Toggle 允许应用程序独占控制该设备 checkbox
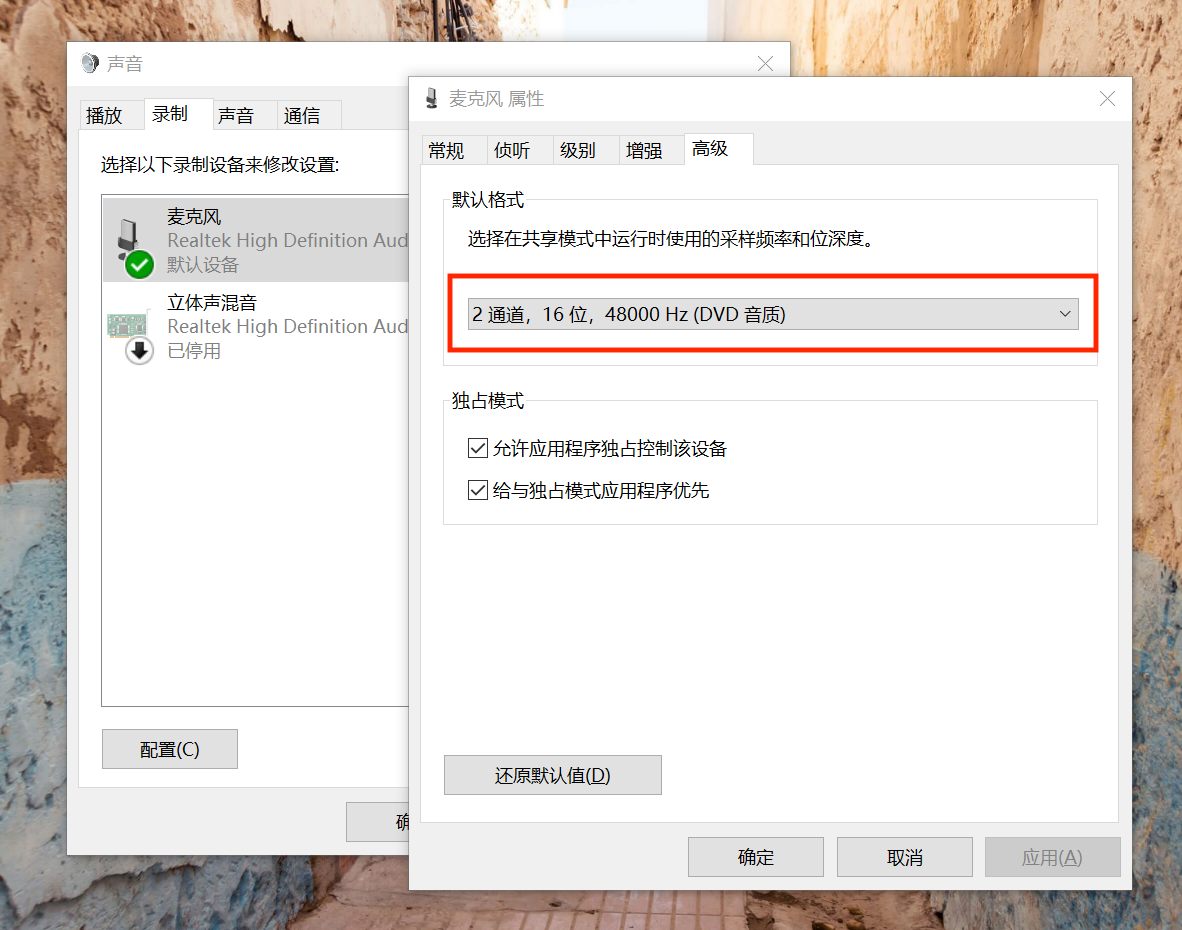1182x930 pixels. tap(478, 448)
